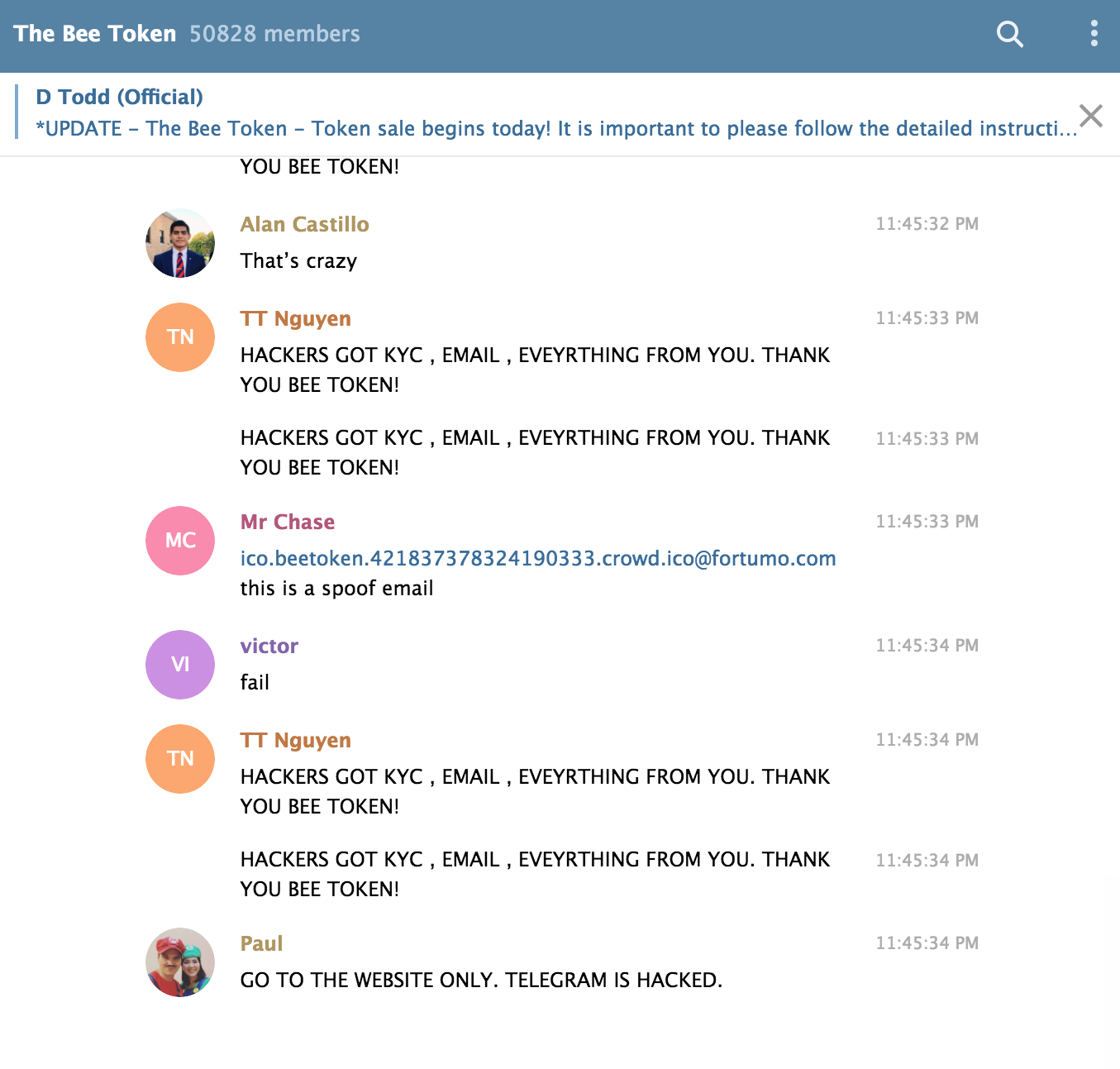Click victor's purple VI avatar
The image size is (1120, 1069).
(x=179, y=664)
